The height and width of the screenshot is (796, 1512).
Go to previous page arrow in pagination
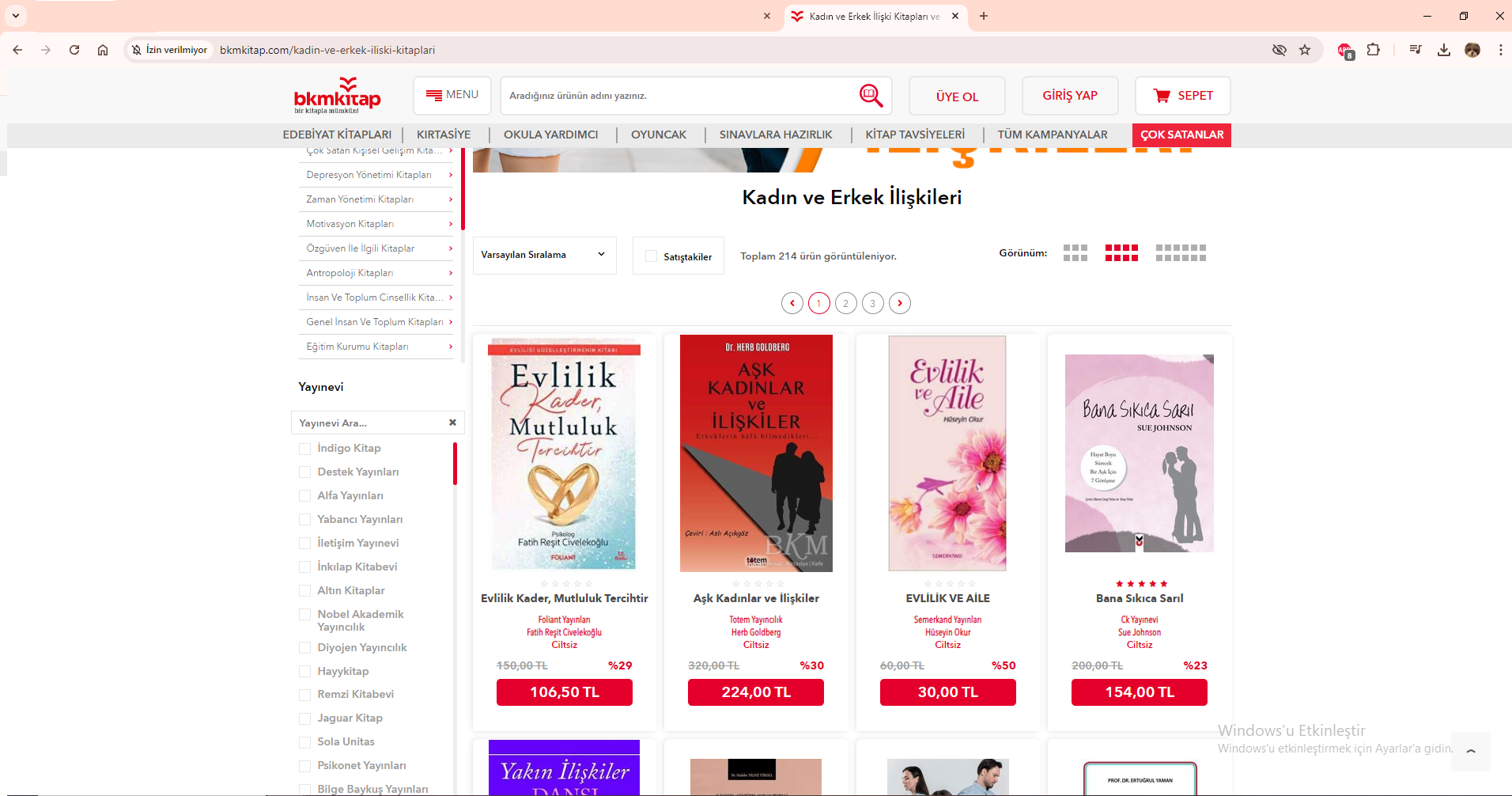[x=792, y=303]
